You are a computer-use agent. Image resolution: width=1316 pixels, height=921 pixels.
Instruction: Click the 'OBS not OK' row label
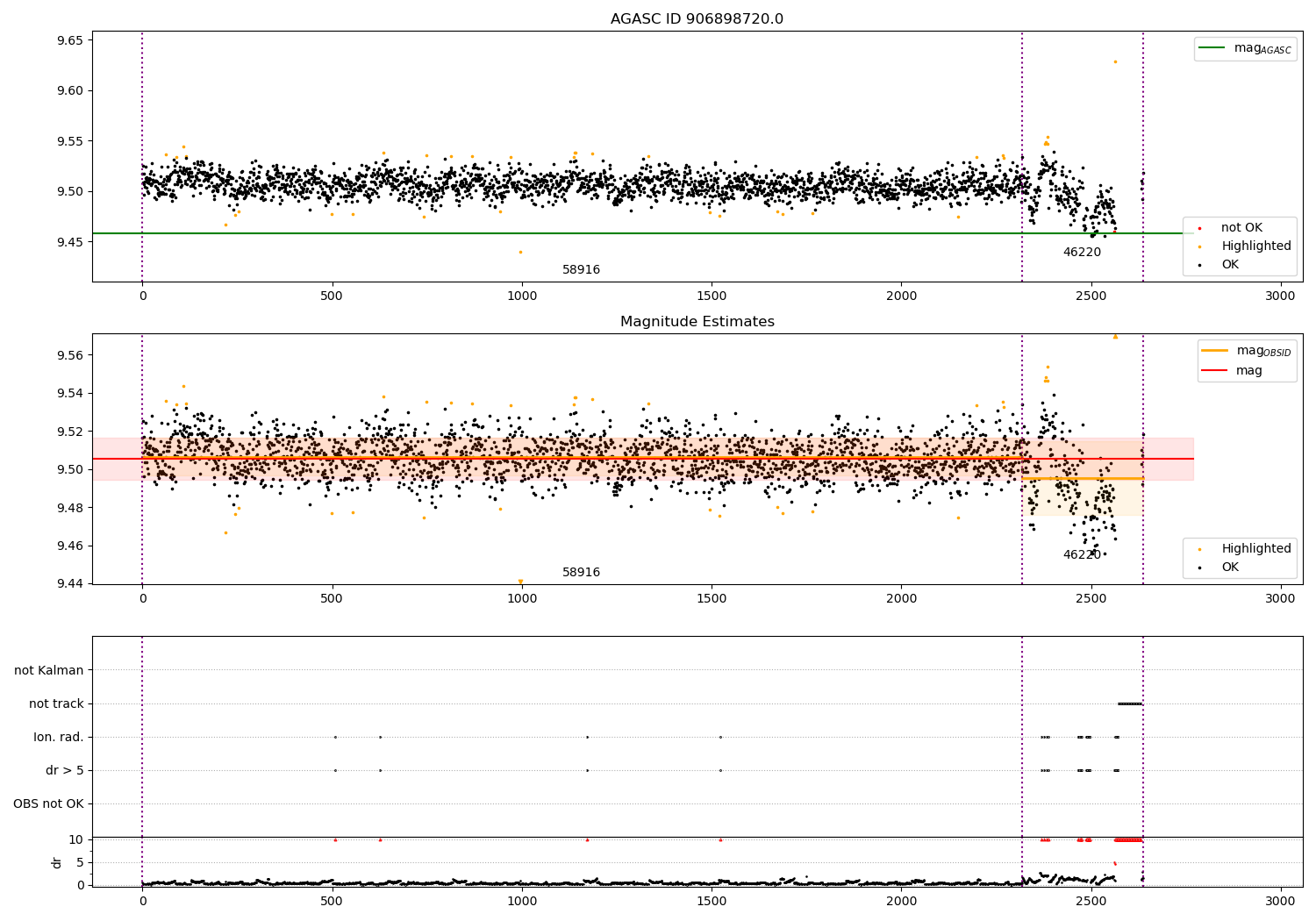48,803
